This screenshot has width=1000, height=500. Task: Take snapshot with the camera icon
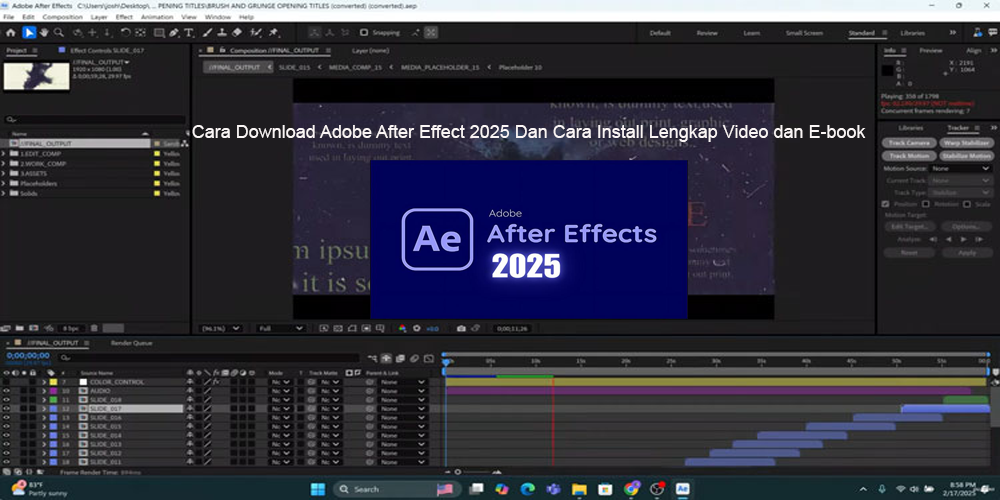(x=461, y=328)
